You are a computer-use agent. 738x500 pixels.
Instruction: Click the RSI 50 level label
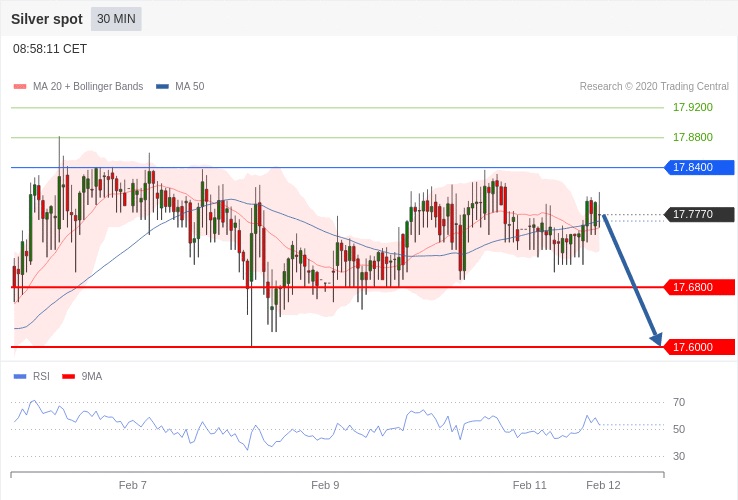[679, 429]
